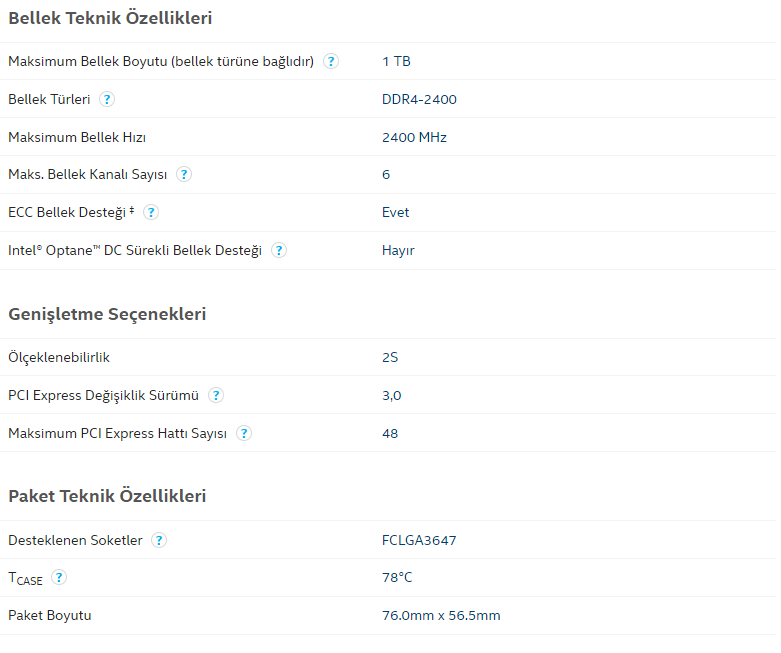Click help icon next to Desteklenen Soketler
Viewport: 781px width, 653px height.
(x=159, y=540)
